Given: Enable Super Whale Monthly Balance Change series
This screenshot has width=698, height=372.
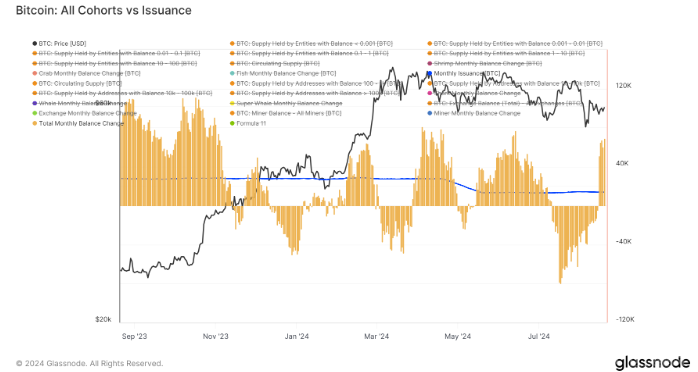Looking at the screenshot, I should [x=286, y=103].
